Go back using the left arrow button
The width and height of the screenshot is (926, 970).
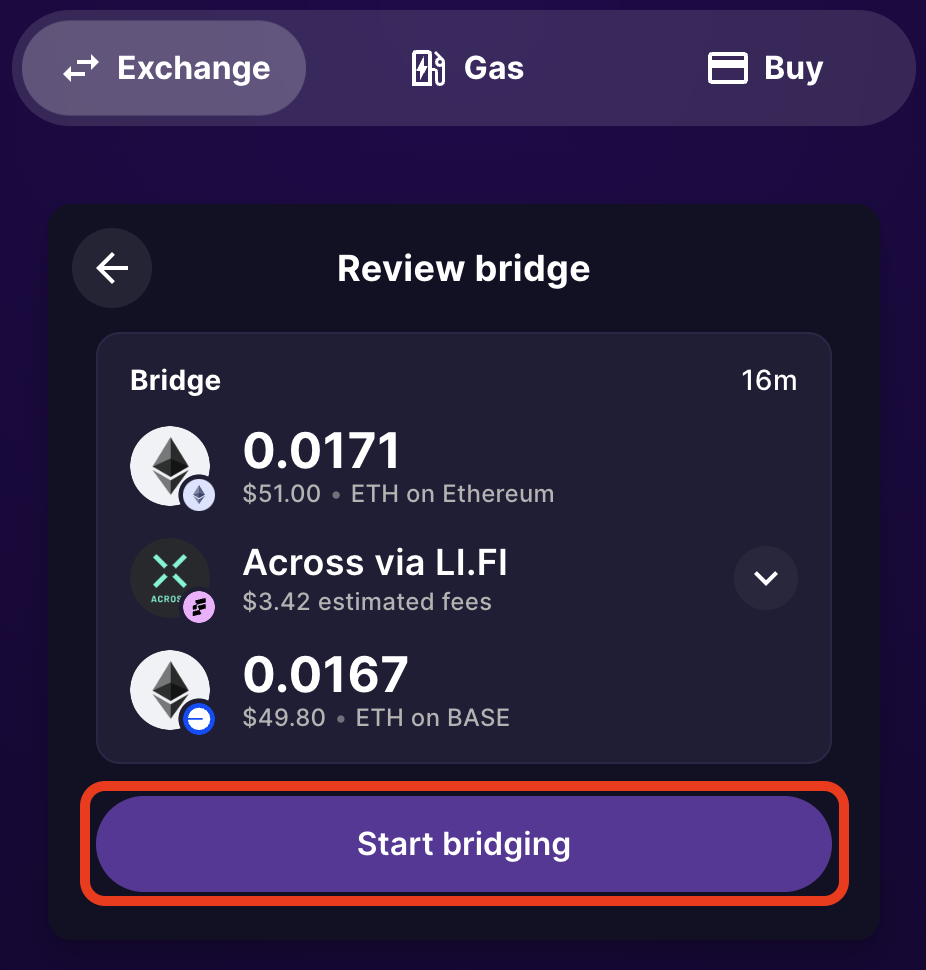(x=112, y=268)
